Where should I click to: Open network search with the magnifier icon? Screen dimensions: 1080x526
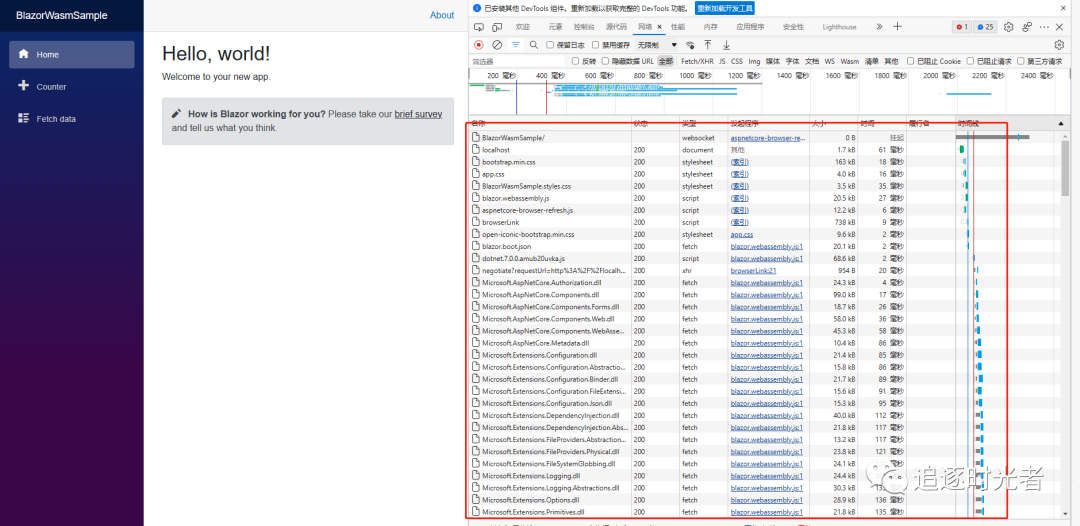[x=534, y=45]
